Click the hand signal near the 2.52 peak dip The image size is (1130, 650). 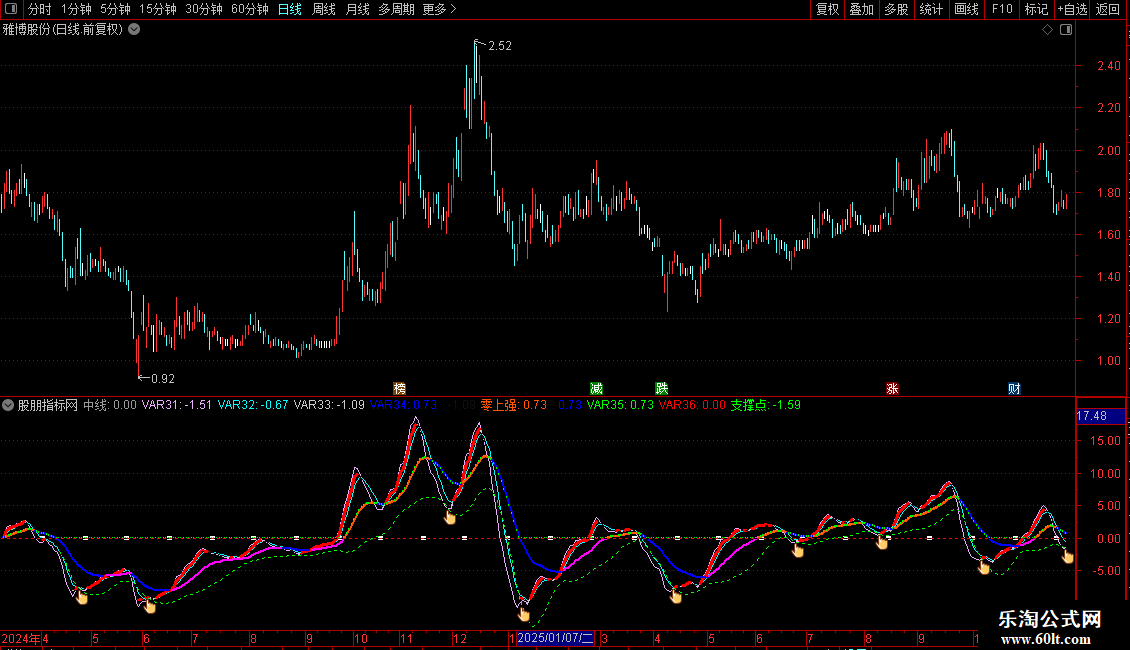(450, 517)
